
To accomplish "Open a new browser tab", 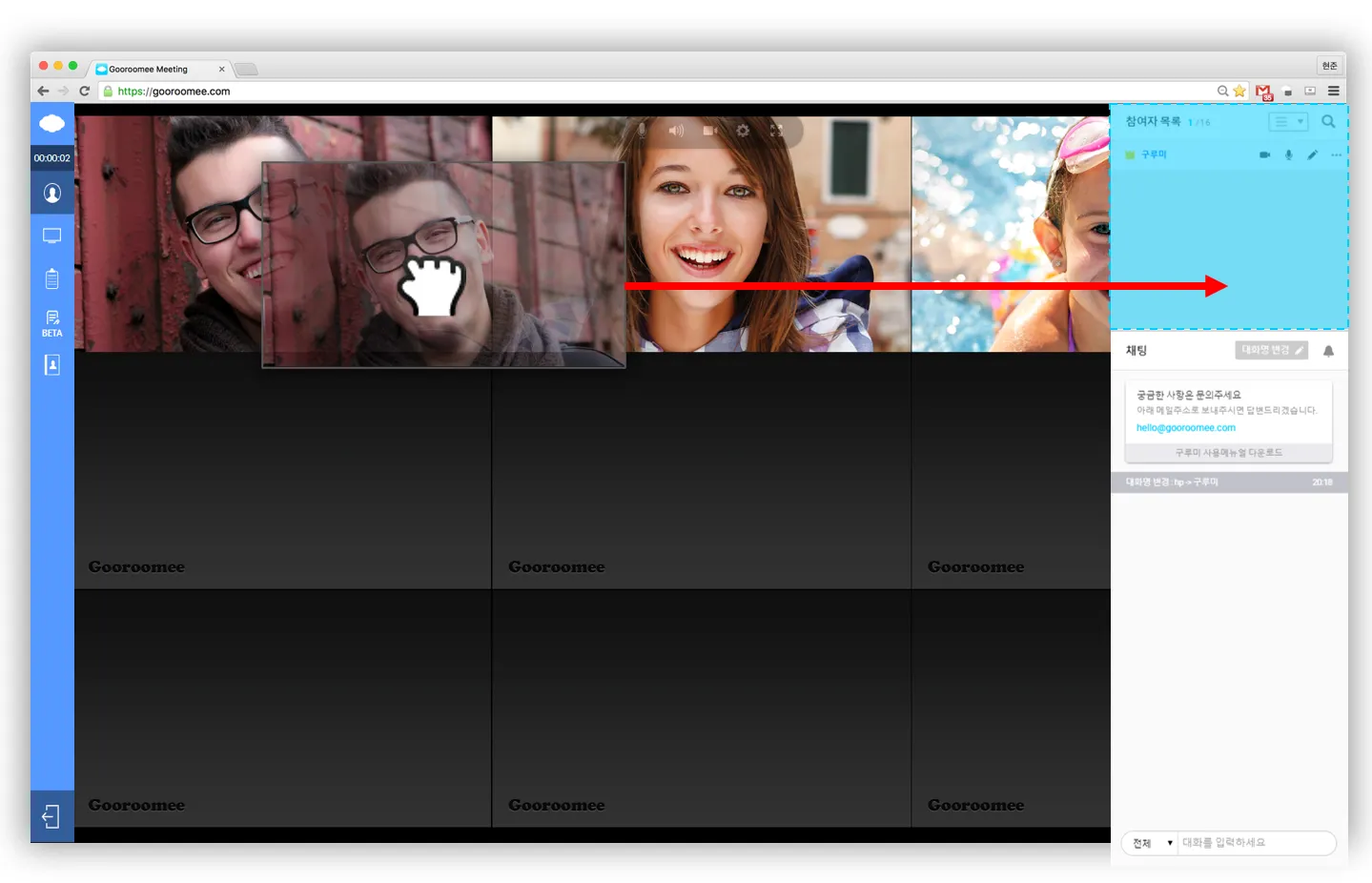I will click(x=246, y=69).
